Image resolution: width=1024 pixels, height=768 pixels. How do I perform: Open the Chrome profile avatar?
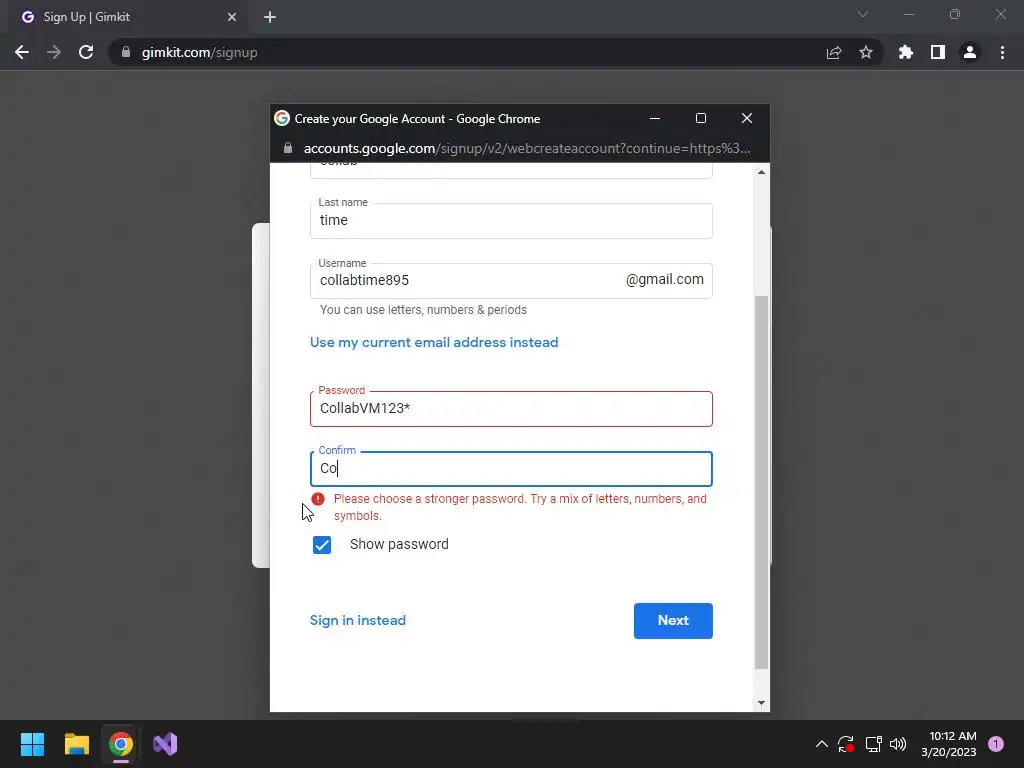click(x=970, y=52)
